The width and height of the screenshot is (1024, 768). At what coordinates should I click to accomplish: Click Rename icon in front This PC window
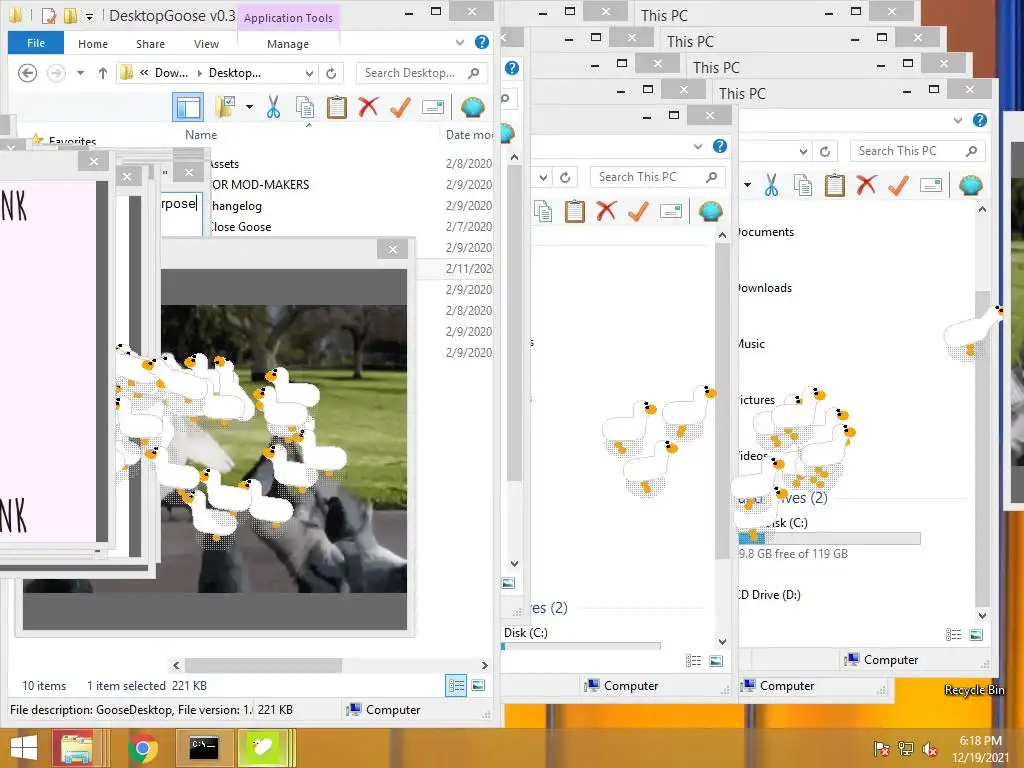click(931, 185)
